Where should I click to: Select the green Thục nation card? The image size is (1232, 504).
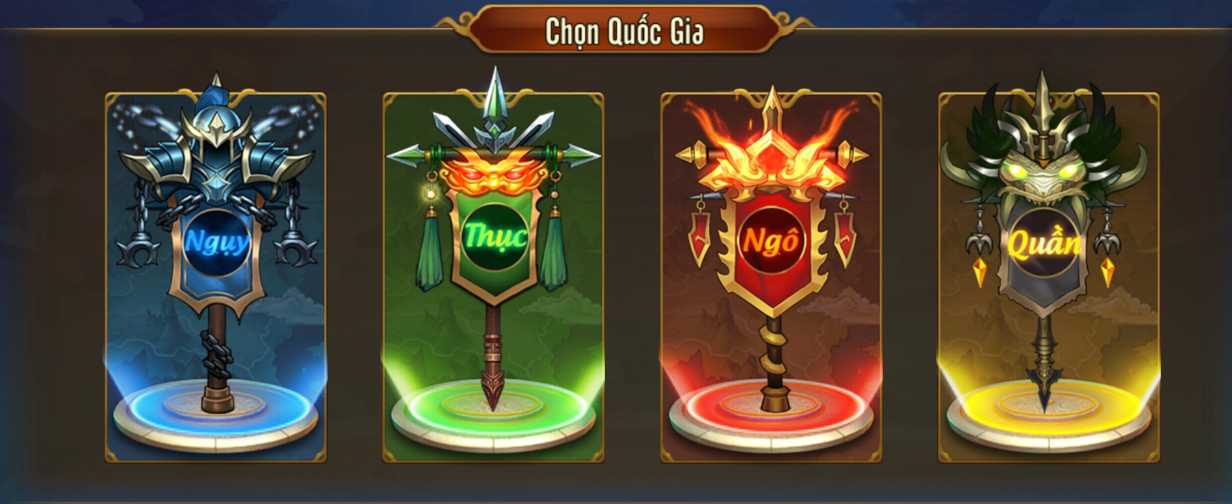pos(493,277)
